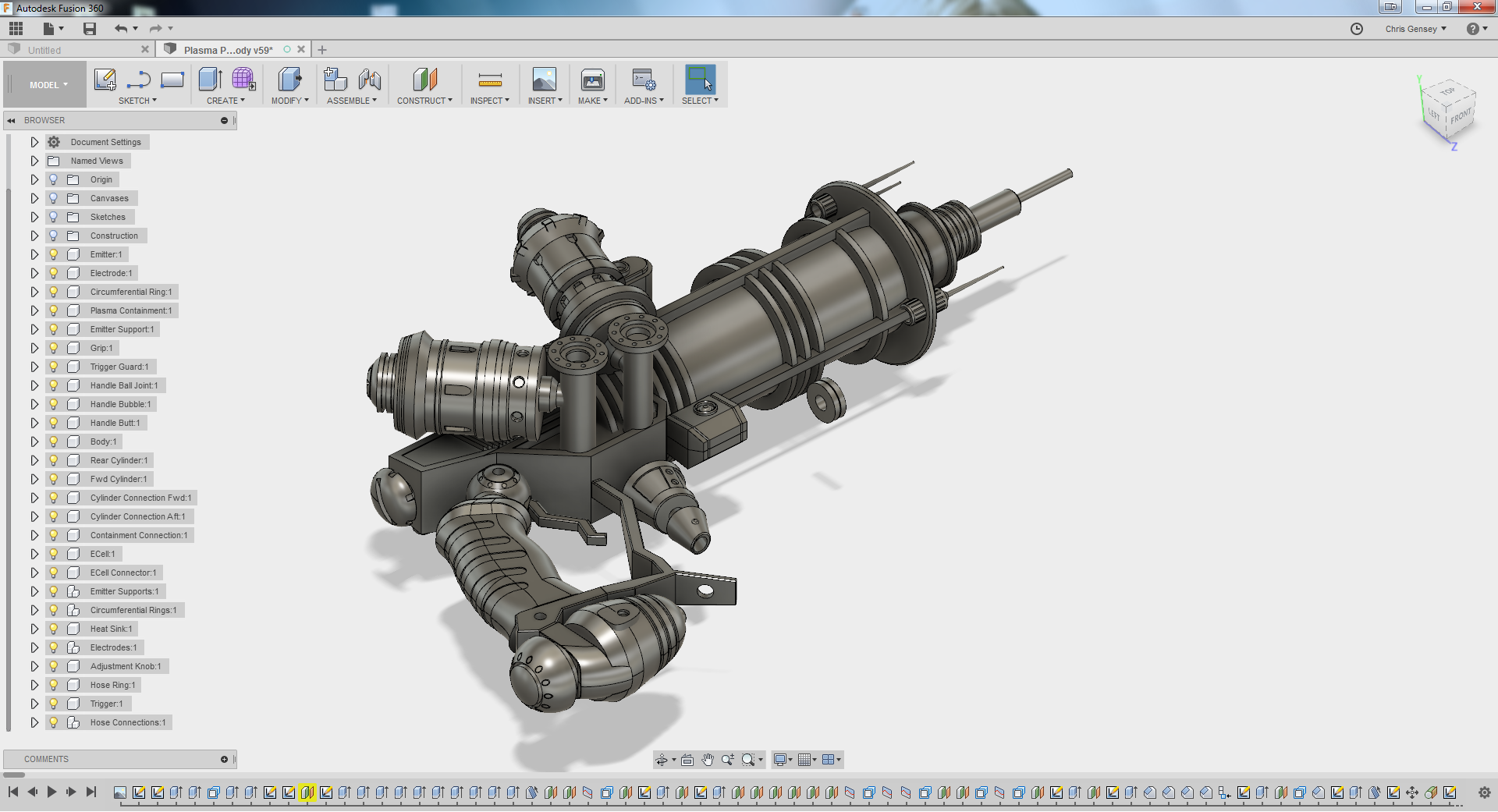Open the MODIFY menu

pyautogui.click(x=289, y=101)
